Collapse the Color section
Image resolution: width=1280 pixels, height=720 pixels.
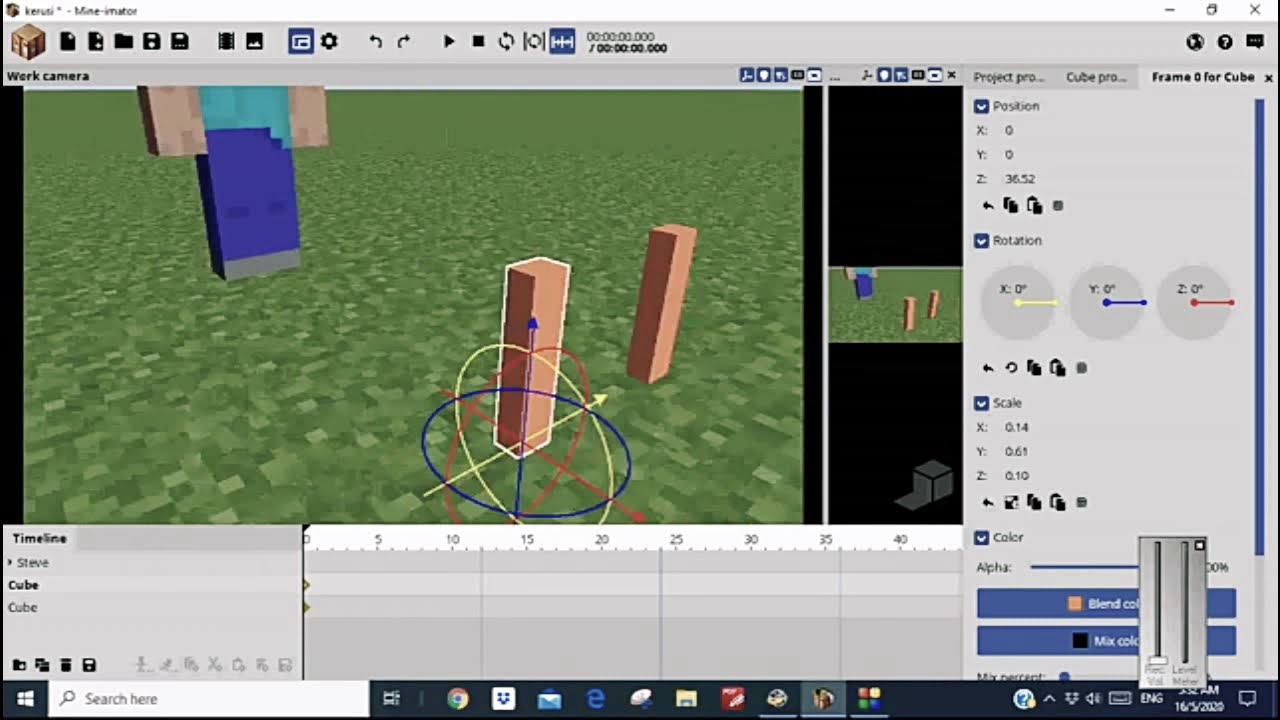coord(981,538)
